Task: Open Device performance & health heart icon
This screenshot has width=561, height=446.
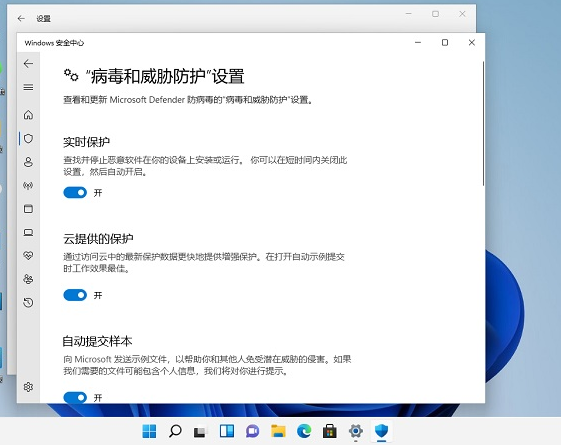Action: (28, 255)
